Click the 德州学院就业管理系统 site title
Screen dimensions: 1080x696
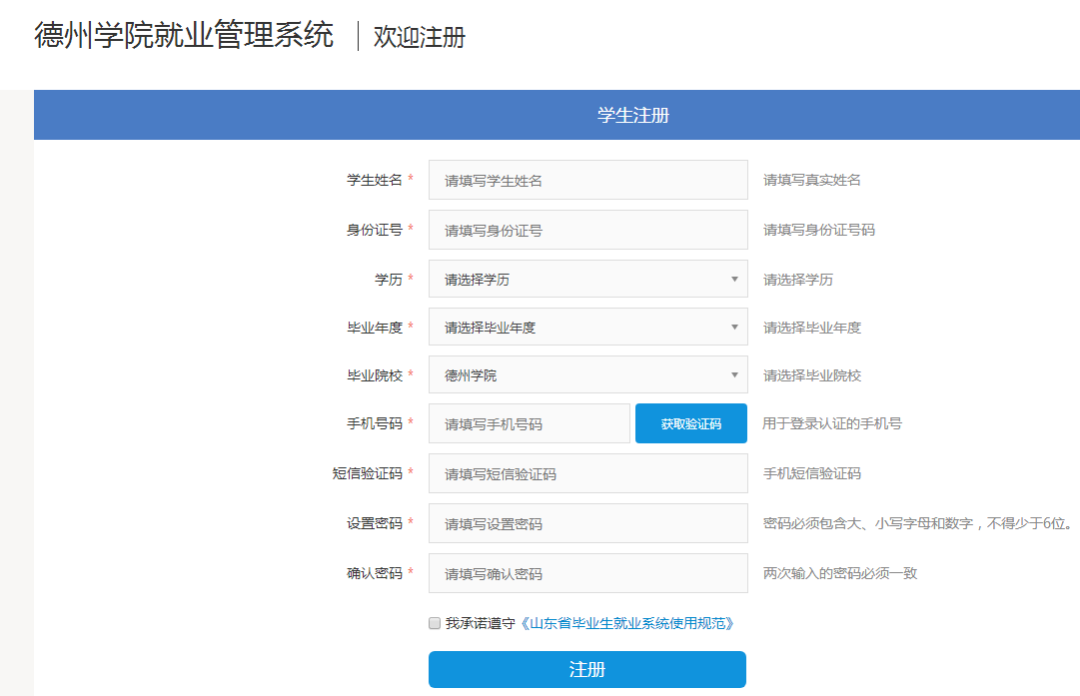click(x=184, y=36)
